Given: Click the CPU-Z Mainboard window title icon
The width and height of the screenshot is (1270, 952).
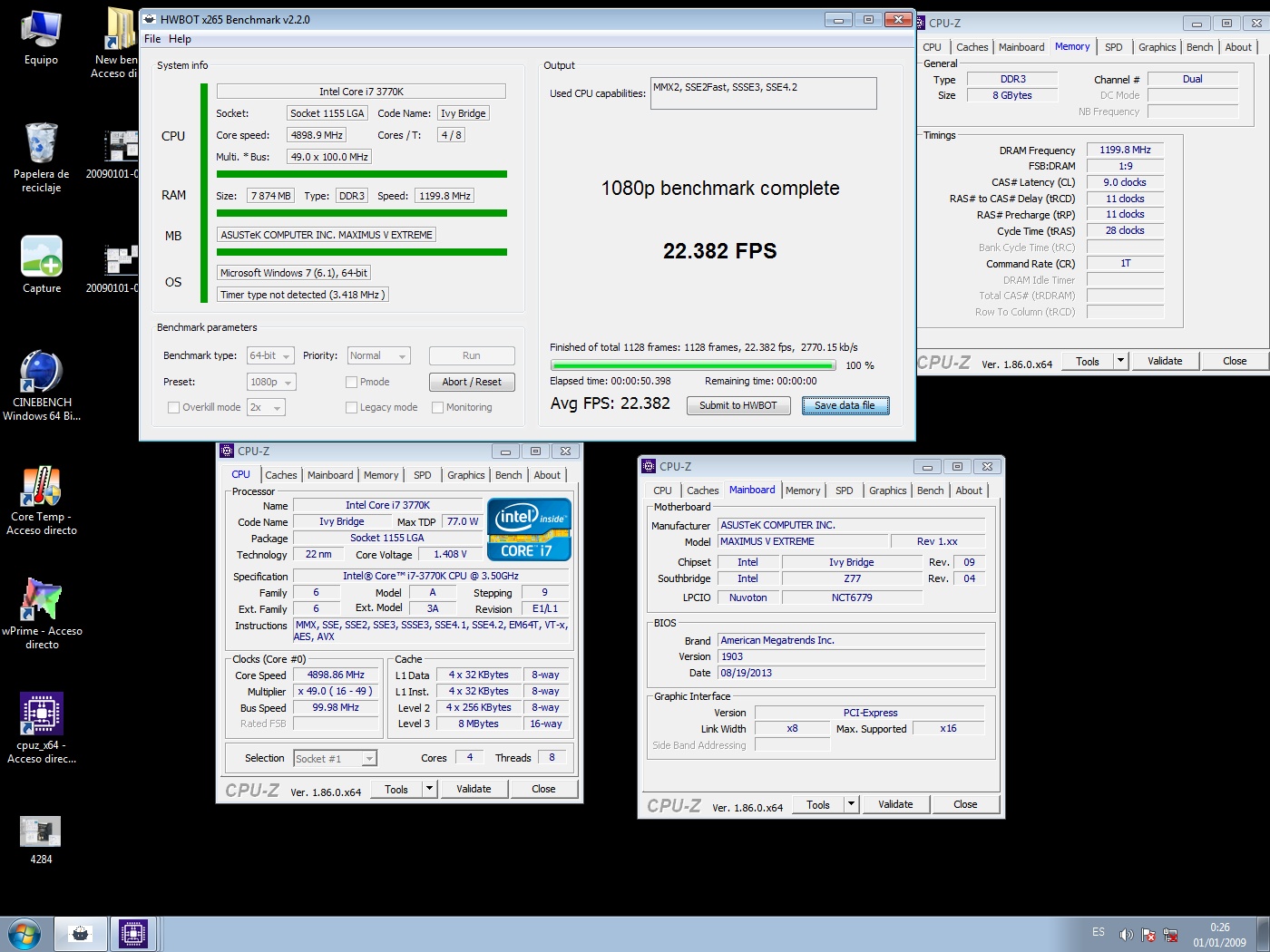Looking at the screenshot, I should (x=649, y=466).
